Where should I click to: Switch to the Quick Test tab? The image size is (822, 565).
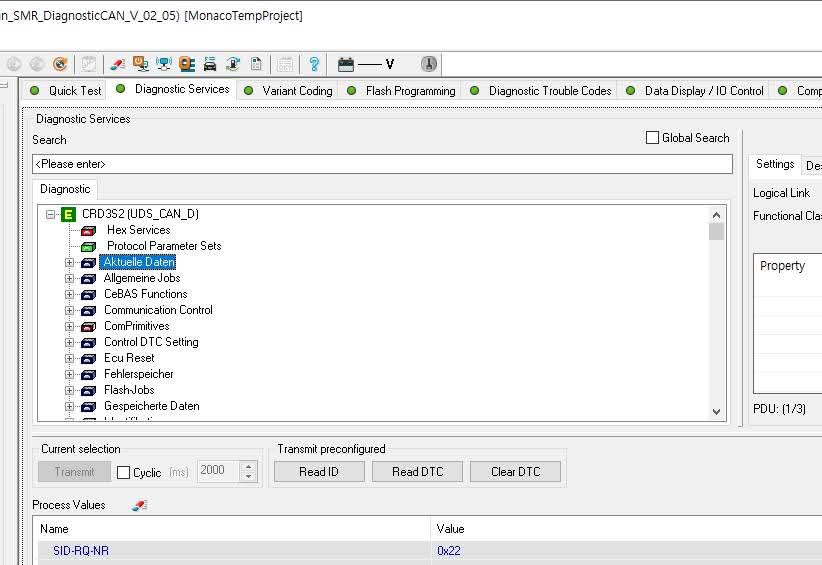click(65, 91)
